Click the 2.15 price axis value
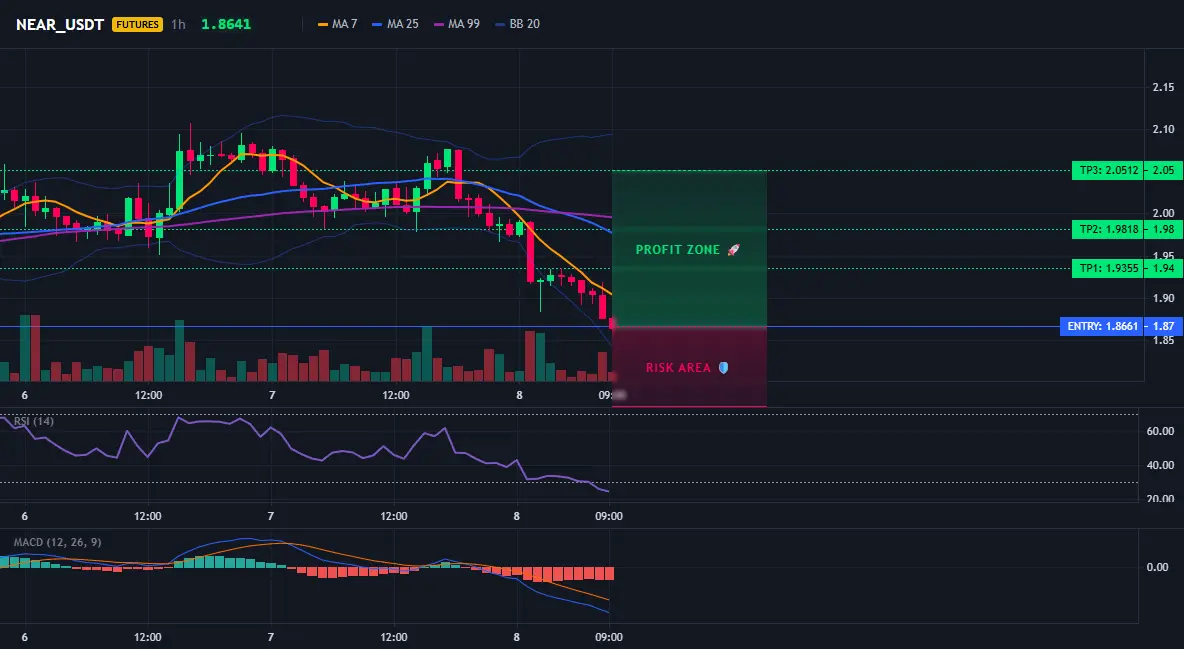This screenshot has width=1184, height=649. tap(1164, 87)
